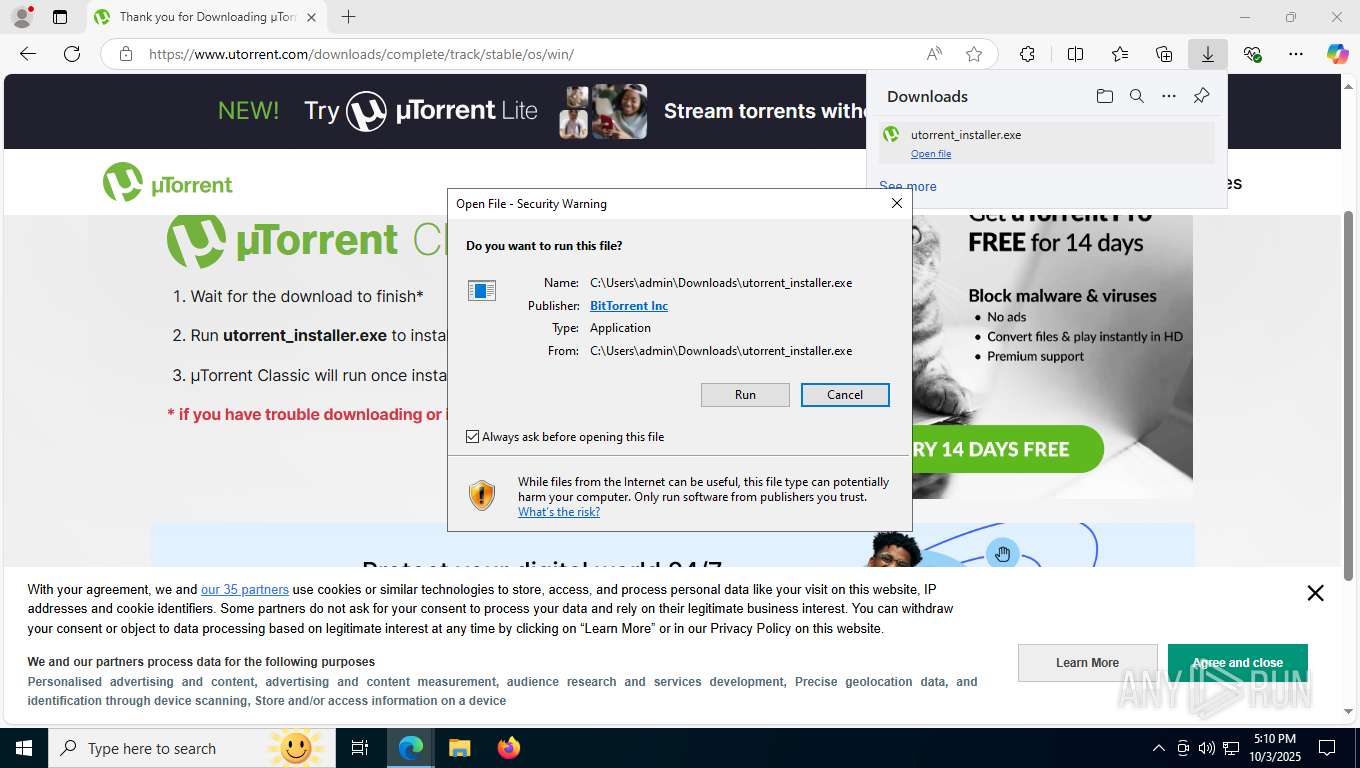Open the downloads folder
The image size is (1360, 768).
[1104, 96]
